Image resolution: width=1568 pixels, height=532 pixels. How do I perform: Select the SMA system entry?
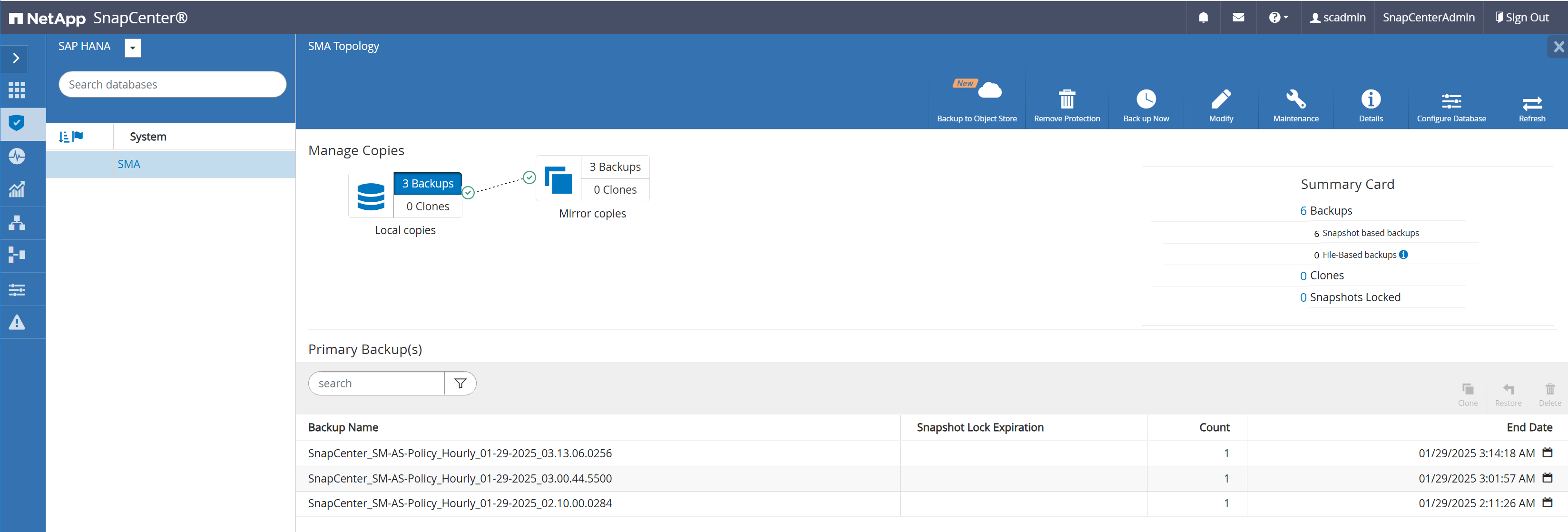pyautogui.click(x=128, y=164)
